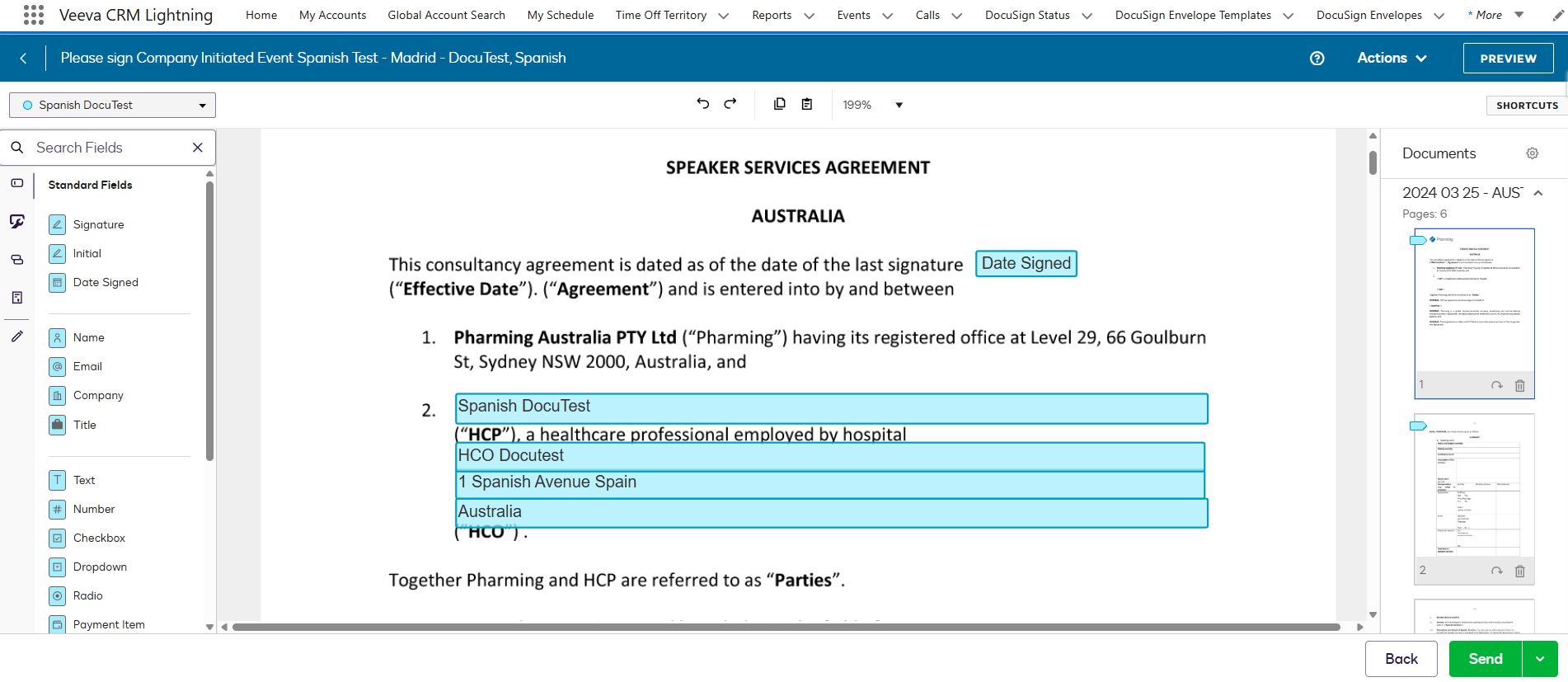Click the undo arrow icon
The height and width of the screenshot is (682, 1568).
click(x=702, y=104)
